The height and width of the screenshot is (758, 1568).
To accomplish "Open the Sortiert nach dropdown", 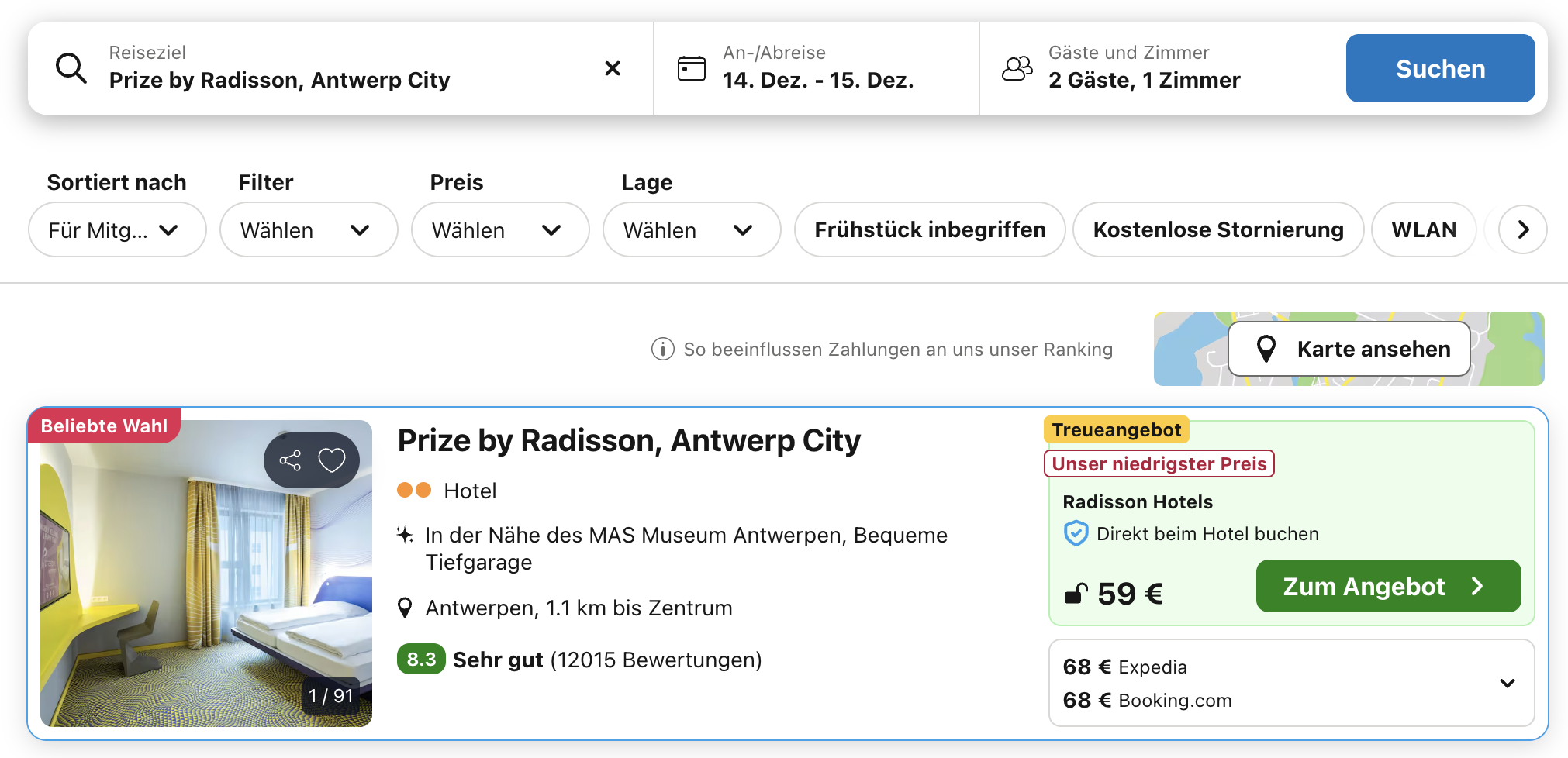I will pos(117,230).
